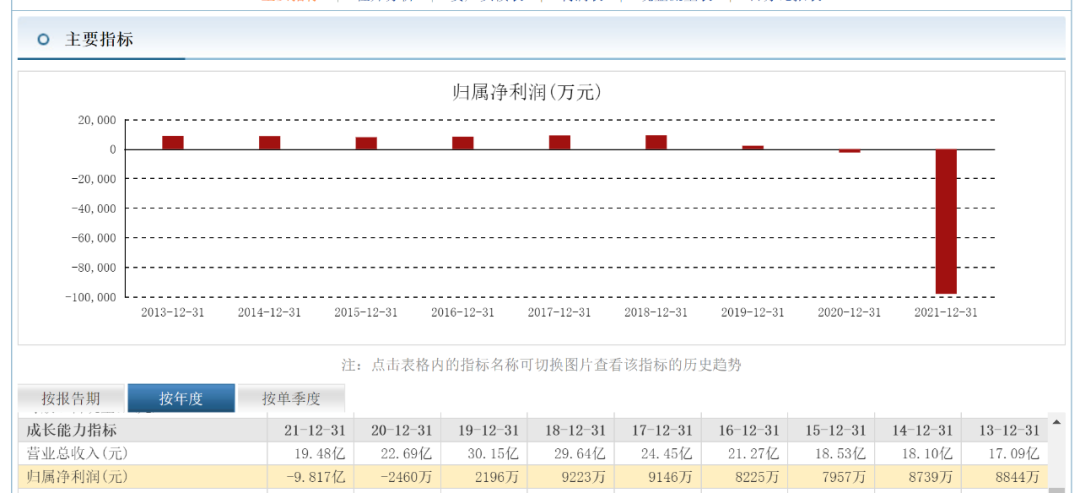Click the table's scroll-up arrow

point(1055,421)
